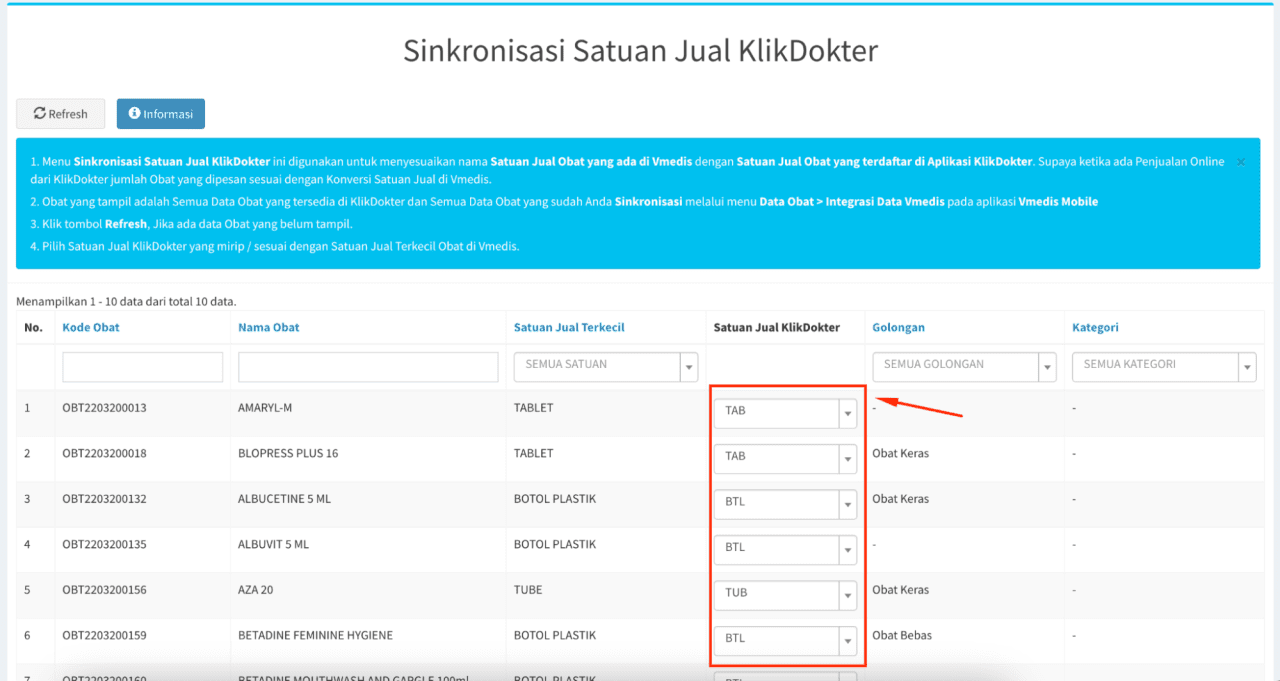Click the page title Sinkronisasi Satuan Jual KlikDokter
Viewport: 1280px width, 681px height.
click(x=640, y=51)
